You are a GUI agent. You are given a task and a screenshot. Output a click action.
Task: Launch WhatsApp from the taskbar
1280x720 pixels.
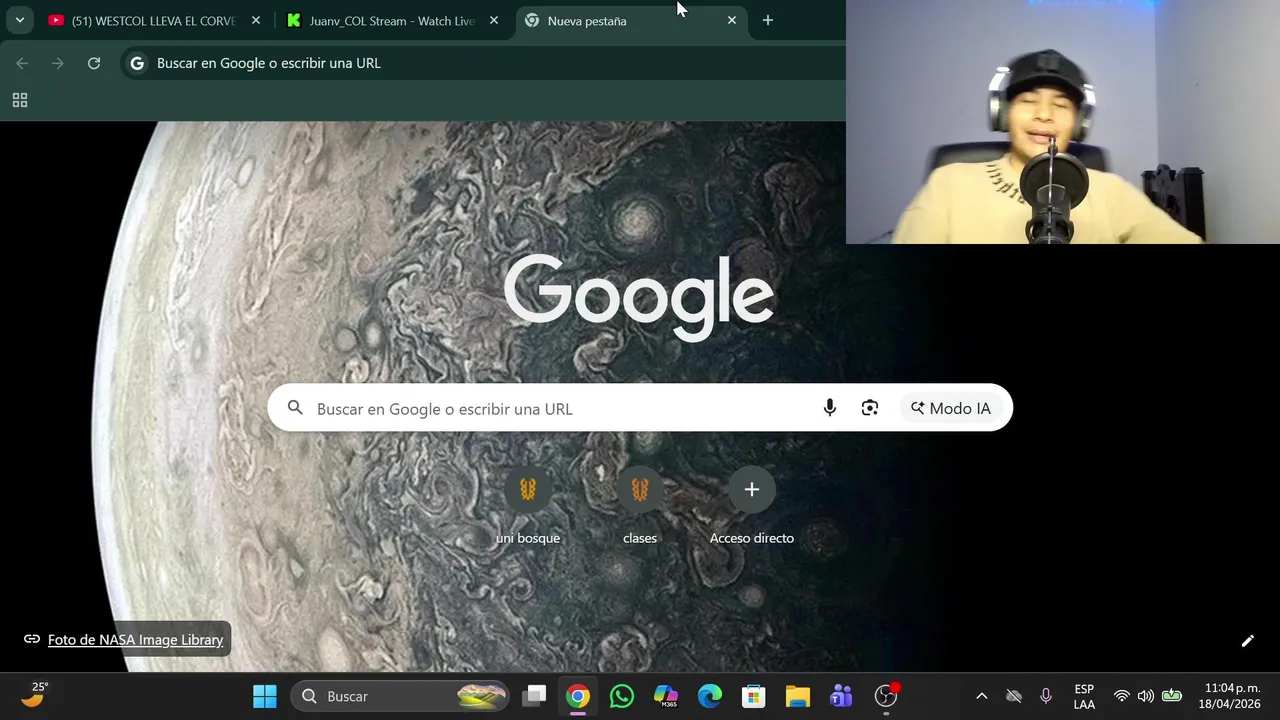click(622, 696)
